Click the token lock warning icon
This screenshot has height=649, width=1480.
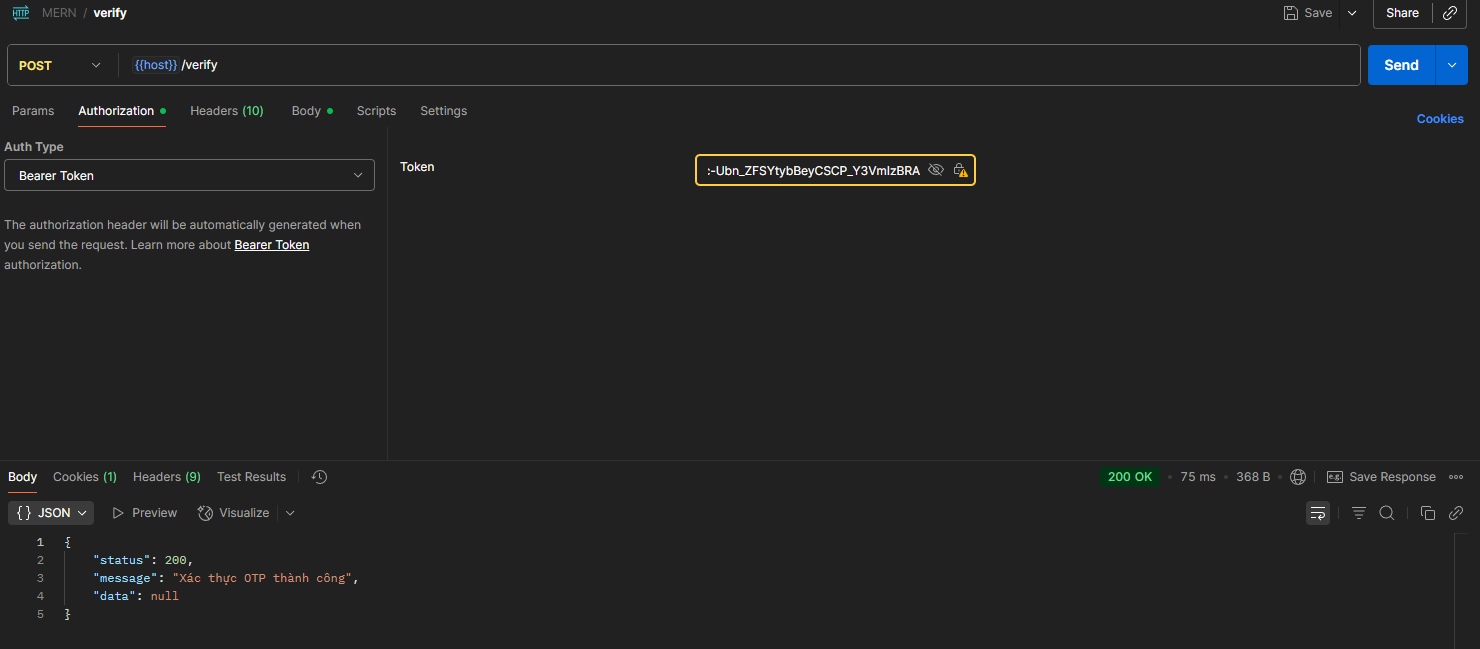click(960, 170)
